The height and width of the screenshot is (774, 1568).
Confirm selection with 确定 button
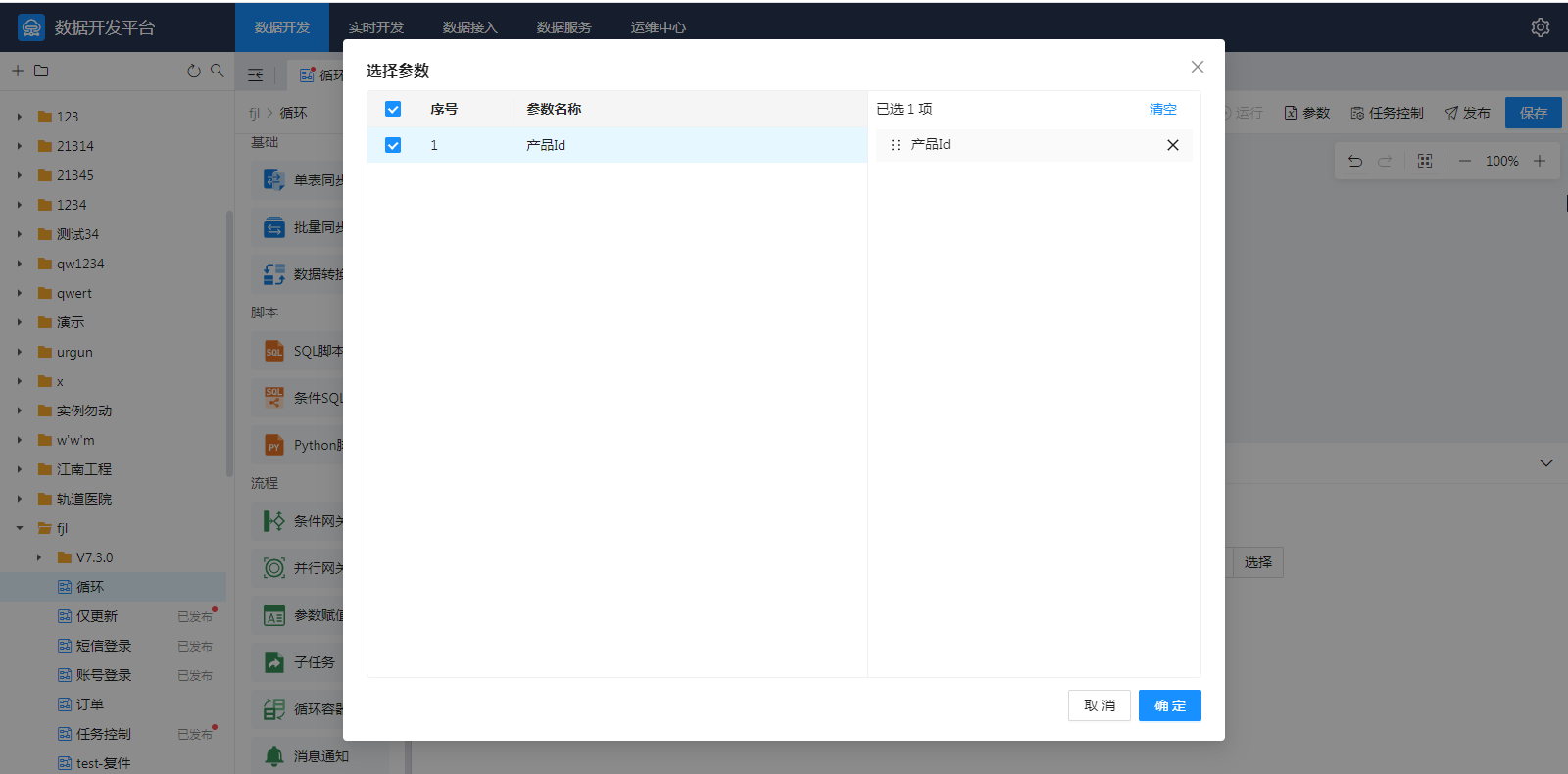[1169, 705]
